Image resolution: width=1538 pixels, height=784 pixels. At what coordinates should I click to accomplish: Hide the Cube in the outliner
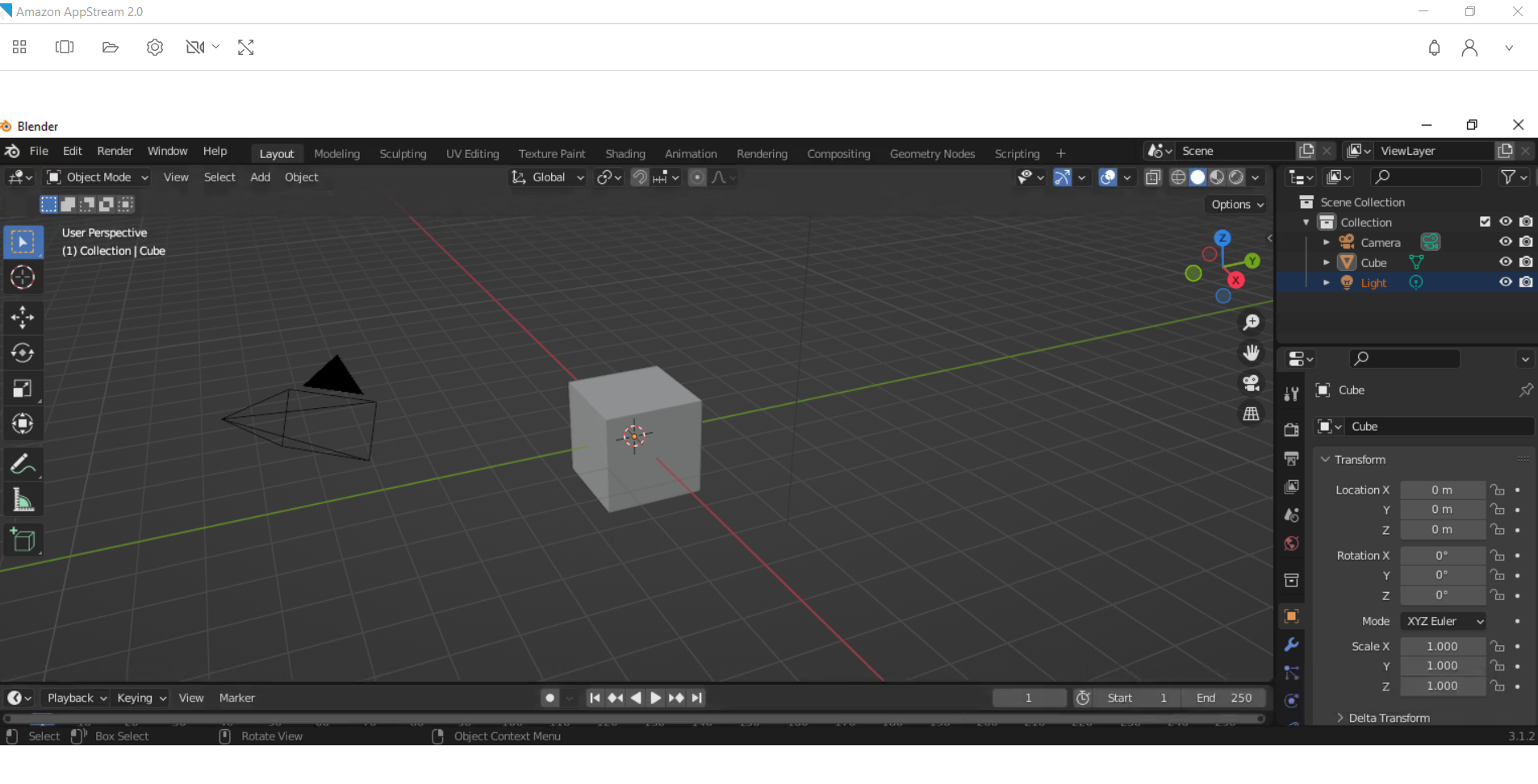coord(1505,262)
